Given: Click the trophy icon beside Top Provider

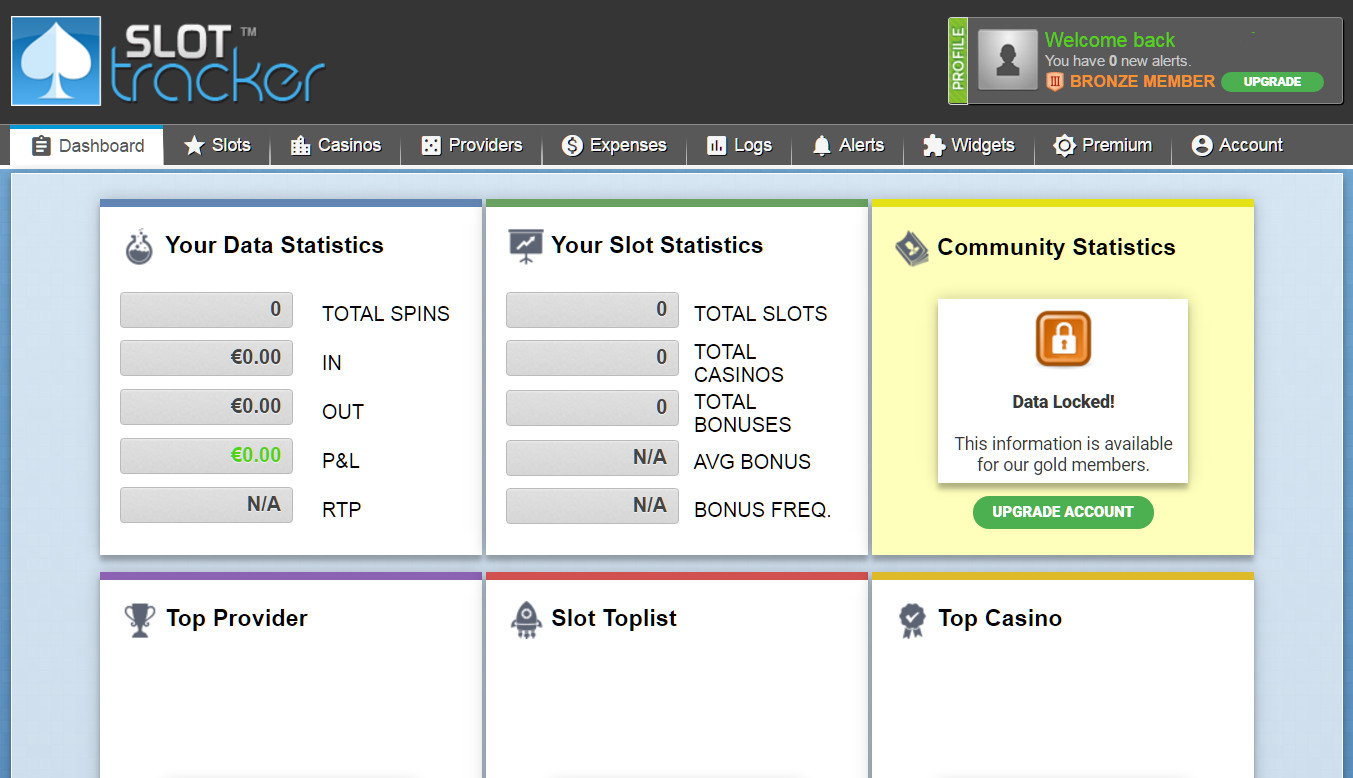Looking at the screenshot, I should [140, 619].
